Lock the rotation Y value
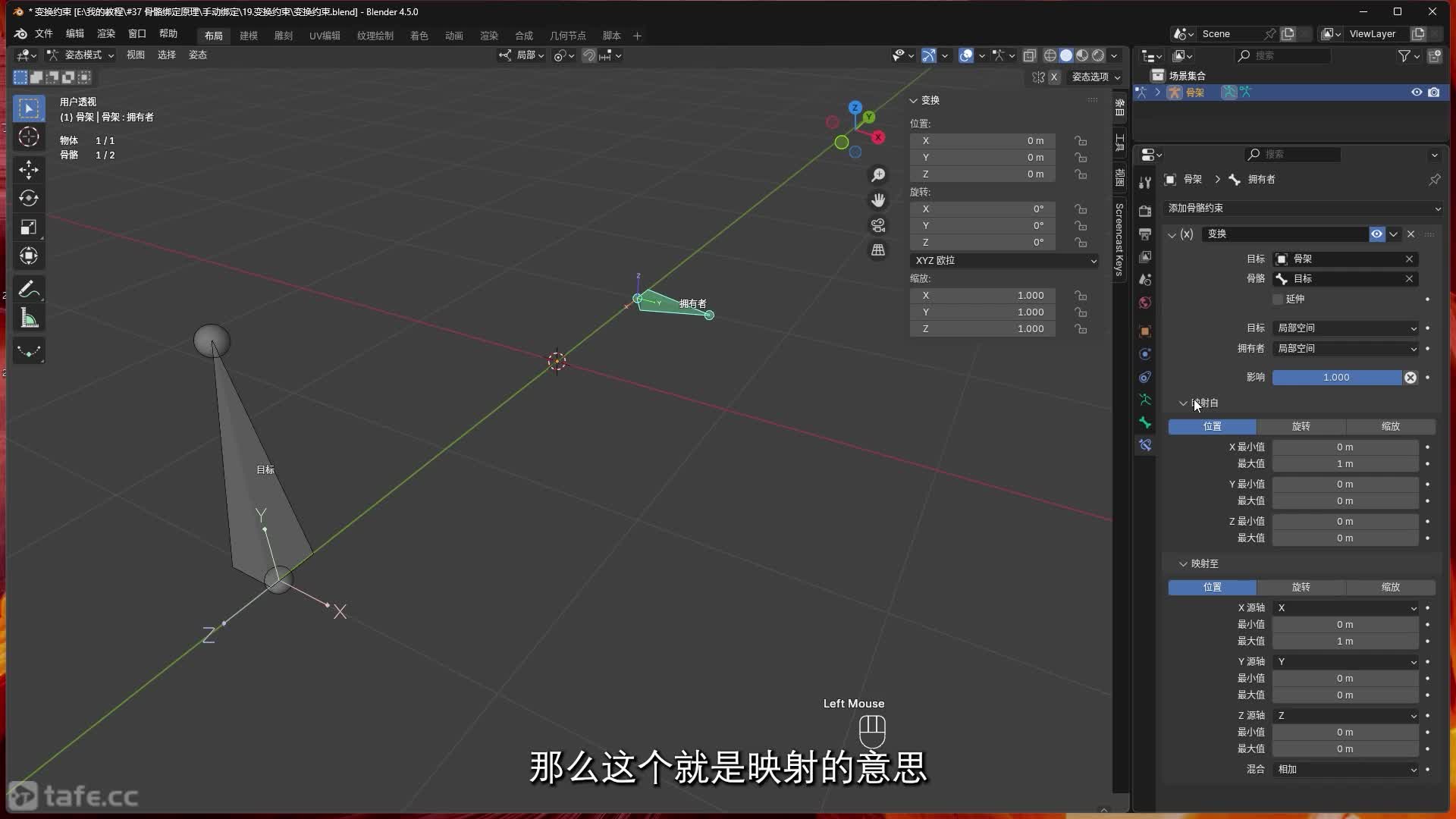This screenshot has width=1456, height=819. click(1081, 226)
